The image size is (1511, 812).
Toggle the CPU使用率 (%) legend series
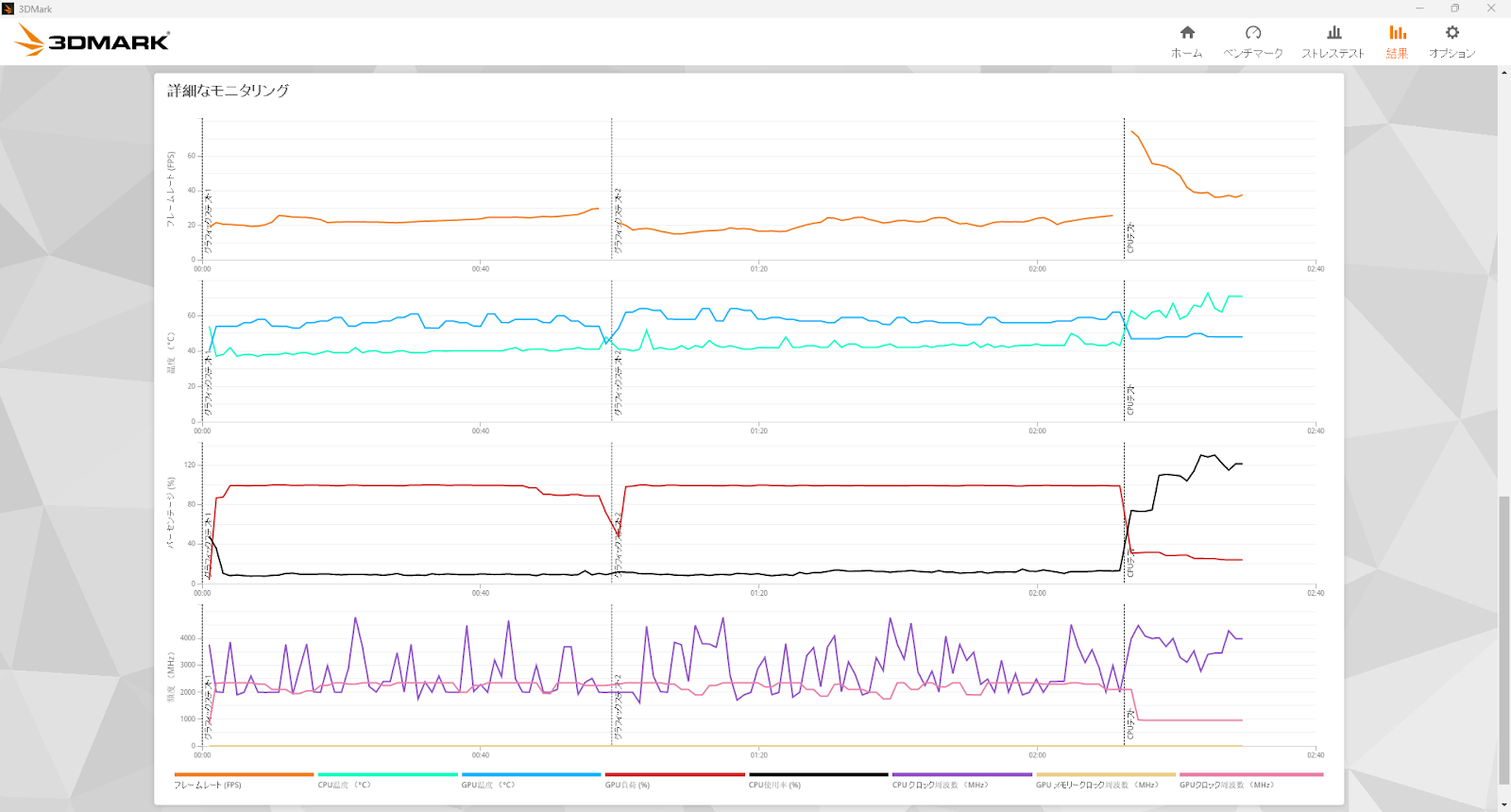tap(818, 780)
